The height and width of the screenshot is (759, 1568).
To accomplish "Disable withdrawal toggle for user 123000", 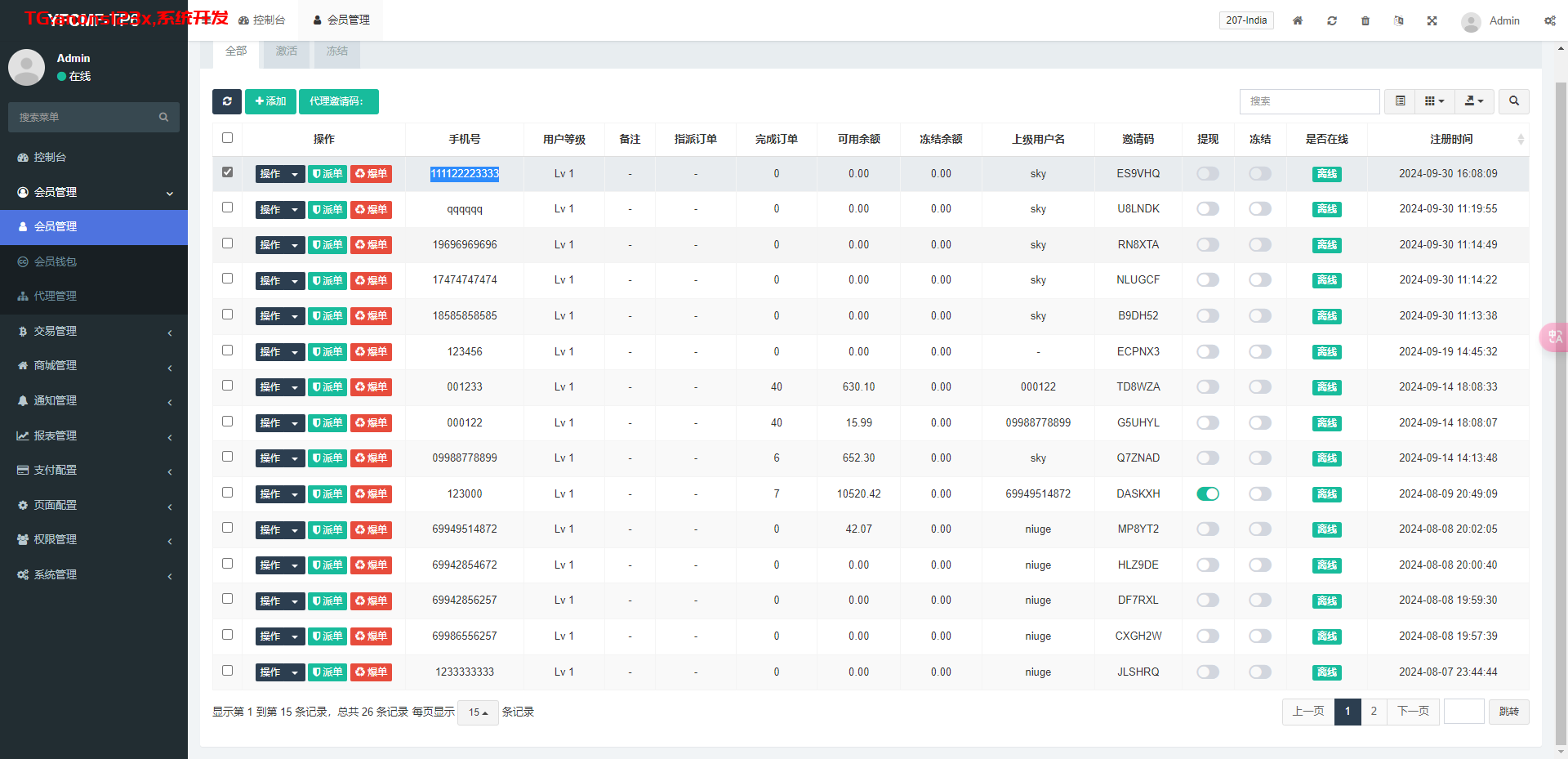I will pos(1207,493).
